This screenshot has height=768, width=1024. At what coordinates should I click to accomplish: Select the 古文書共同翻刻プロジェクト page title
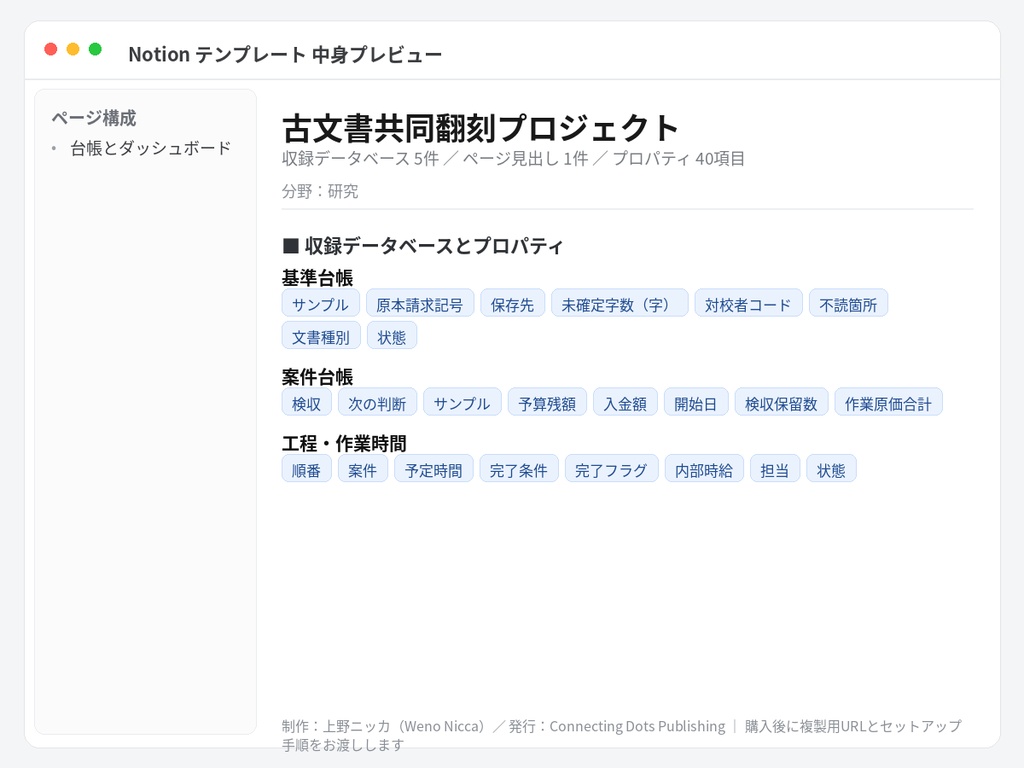pos(481,128)
